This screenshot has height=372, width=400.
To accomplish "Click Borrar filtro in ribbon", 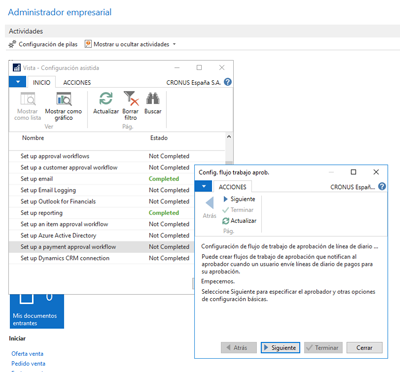I will click(x=131, y=106).
